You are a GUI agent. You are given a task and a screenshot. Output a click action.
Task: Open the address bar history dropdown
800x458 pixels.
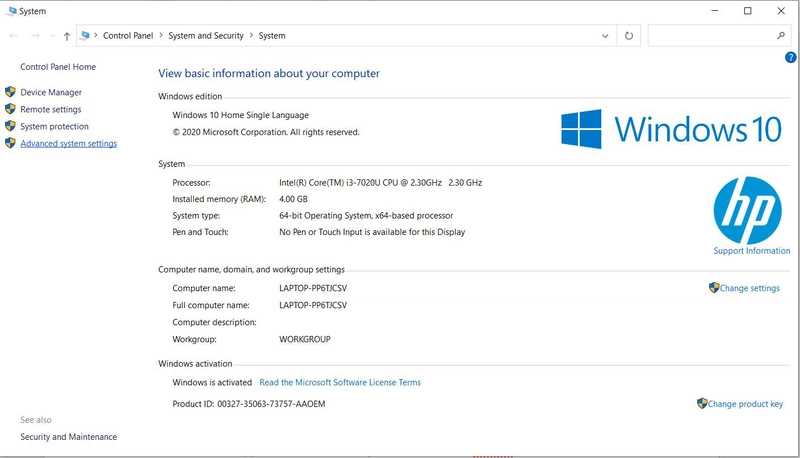point(605,36)
